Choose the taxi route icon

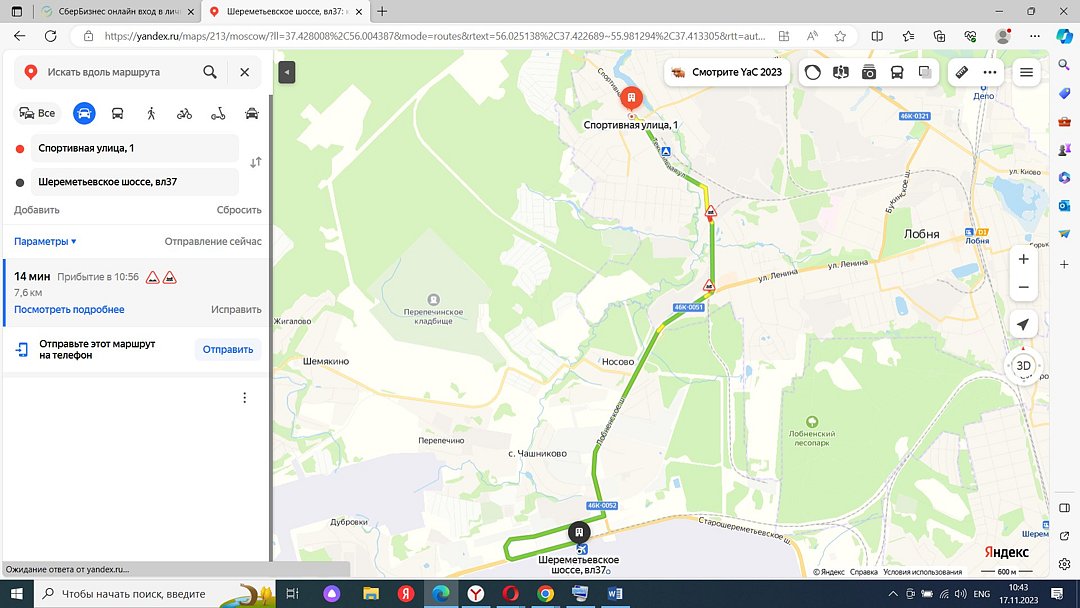point(252,114)
